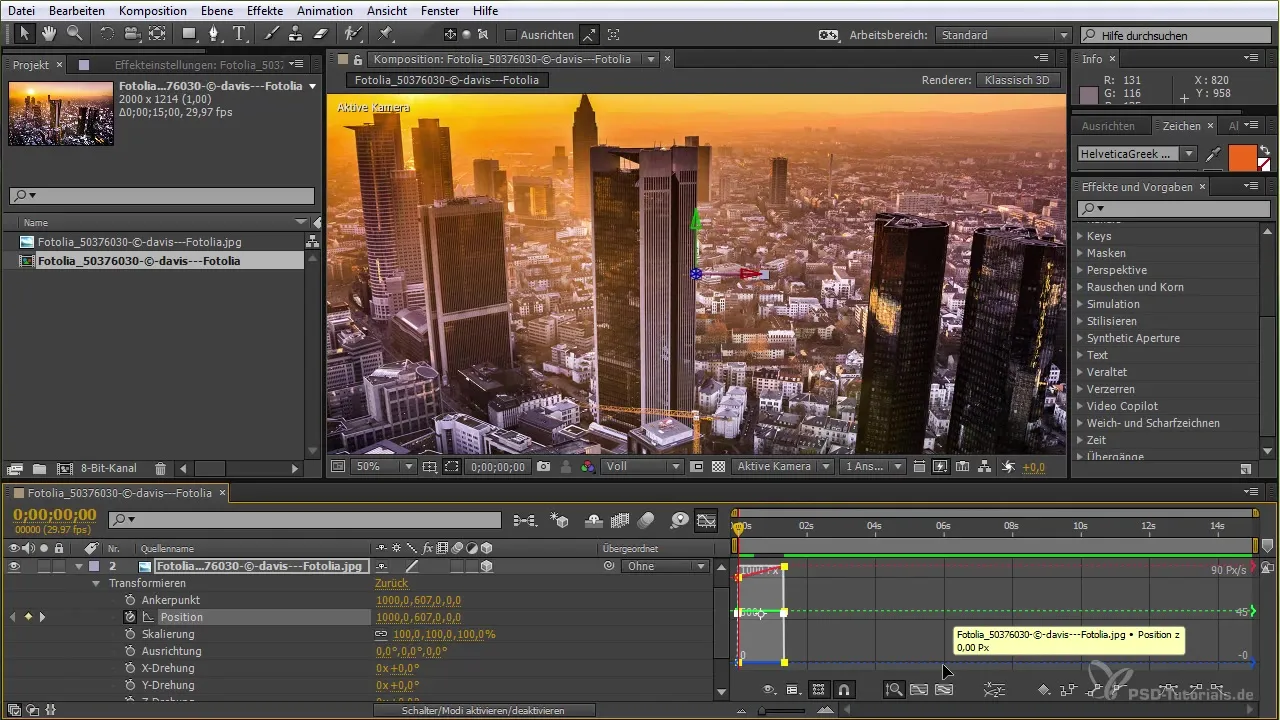Click Schalter/Modi aktivieren/deaktivieren button
The height and width of the screenshot is (720, 1280).
(484, 710)
